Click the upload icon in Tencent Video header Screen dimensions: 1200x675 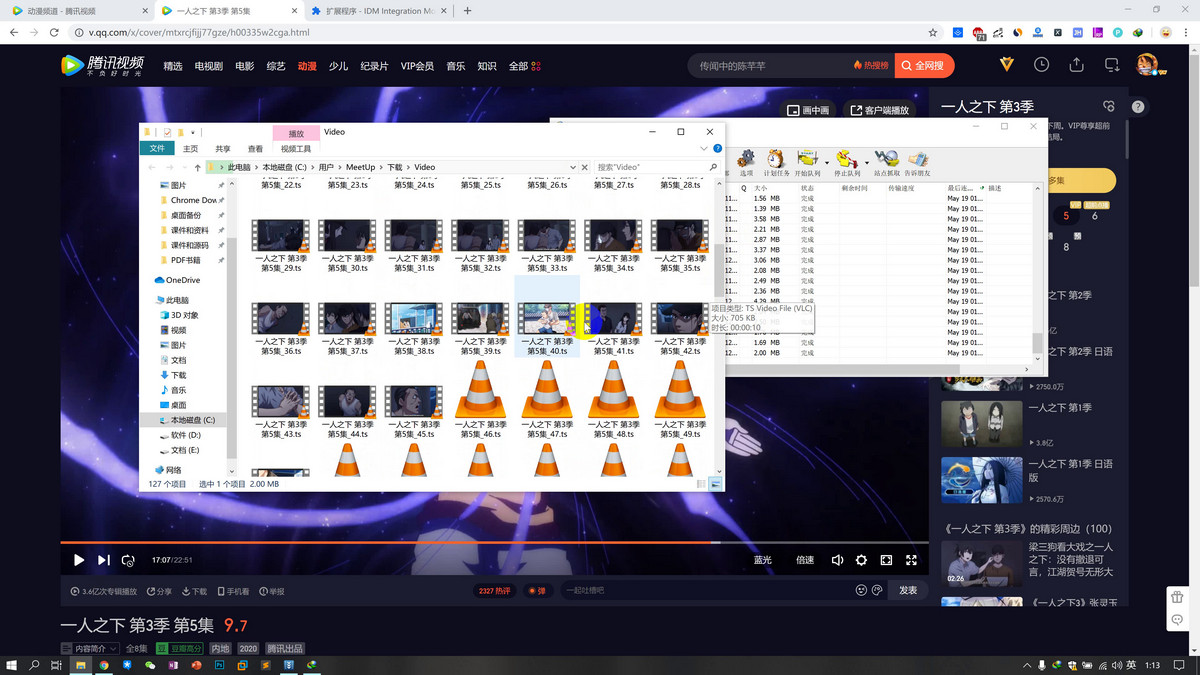pos(1077,65)
